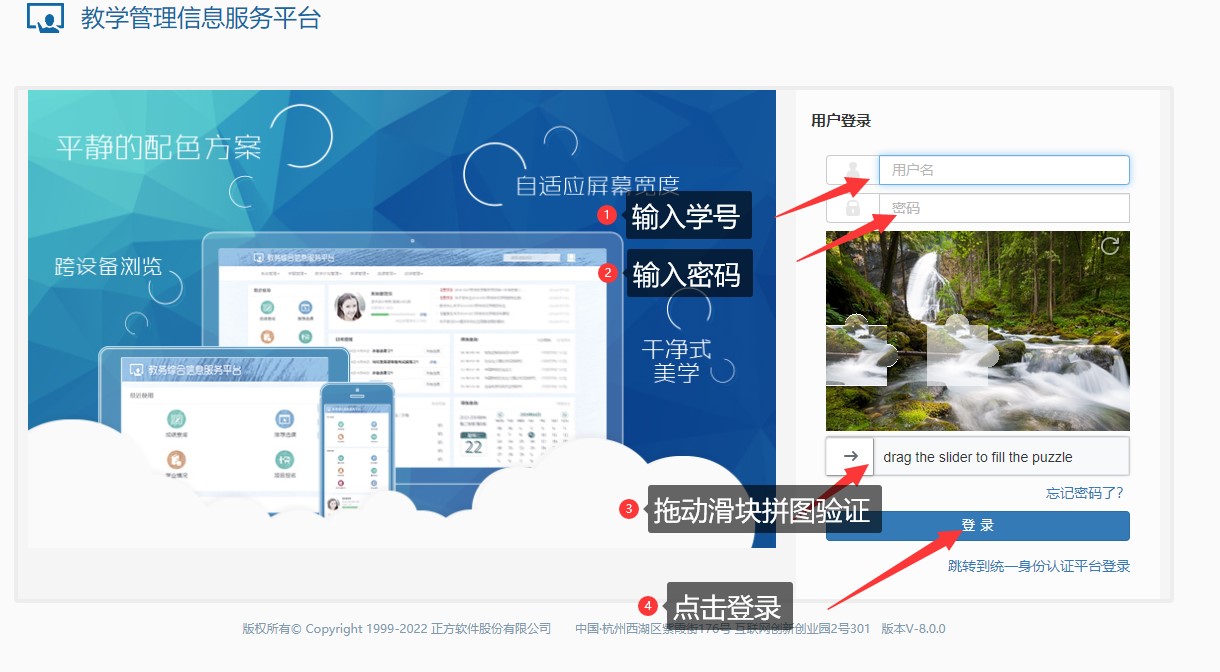This screenshot has height=672, width=1220.
Task: Click the 用户名 username input field
Action: pyautogui.click(x=1003, y=169)
